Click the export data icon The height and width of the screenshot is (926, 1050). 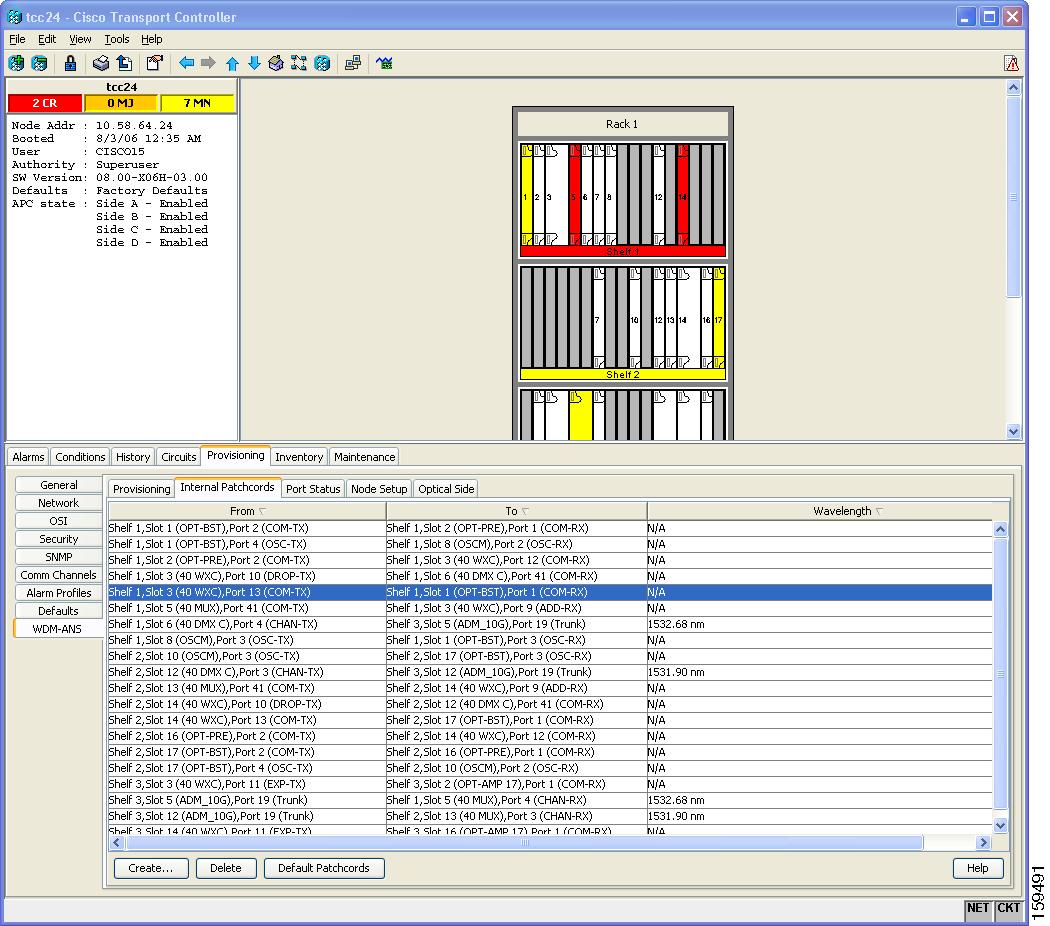click(x=124, y=63)
